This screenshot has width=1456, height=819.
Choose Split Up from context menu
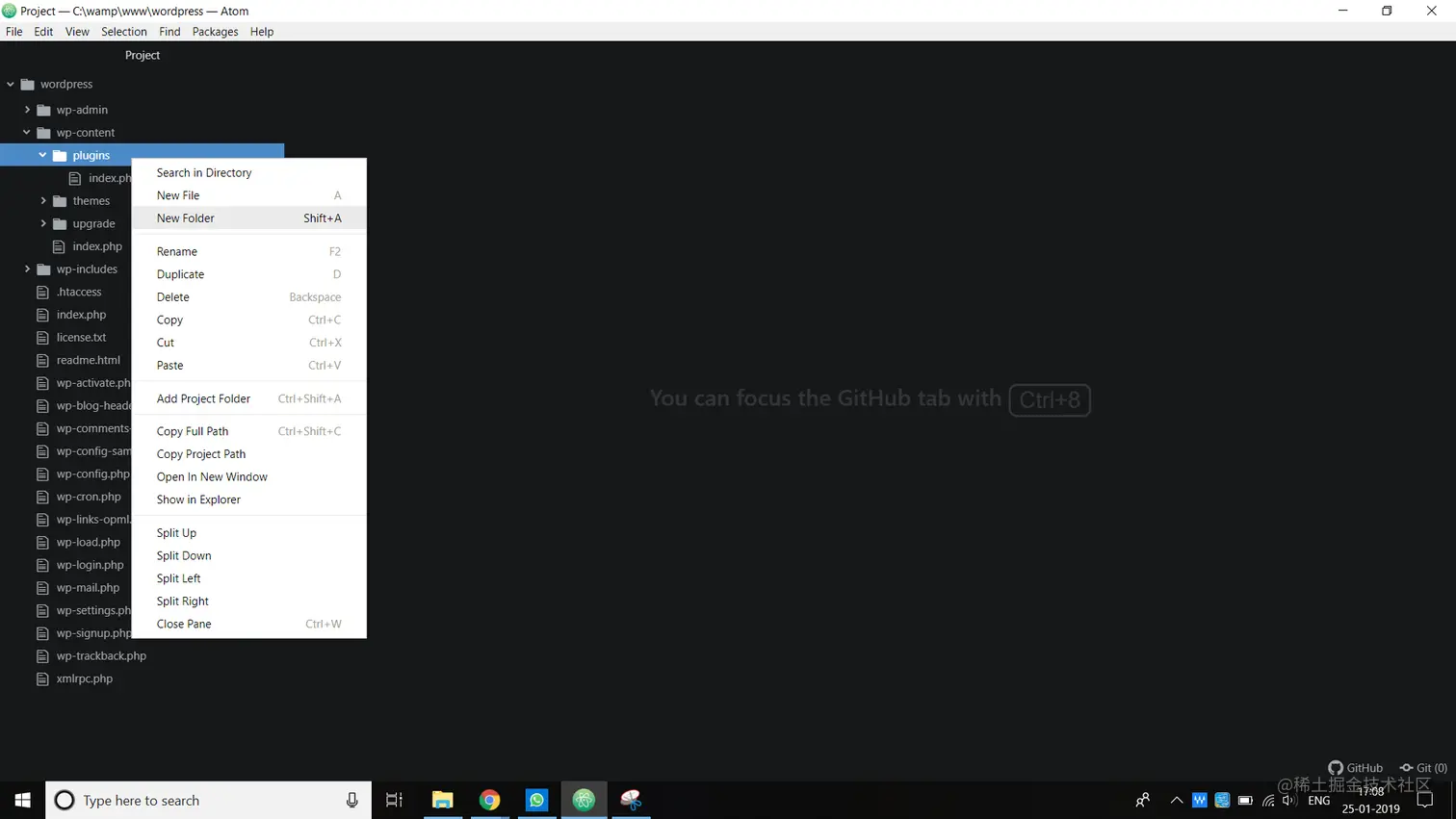tap(248, 533)
